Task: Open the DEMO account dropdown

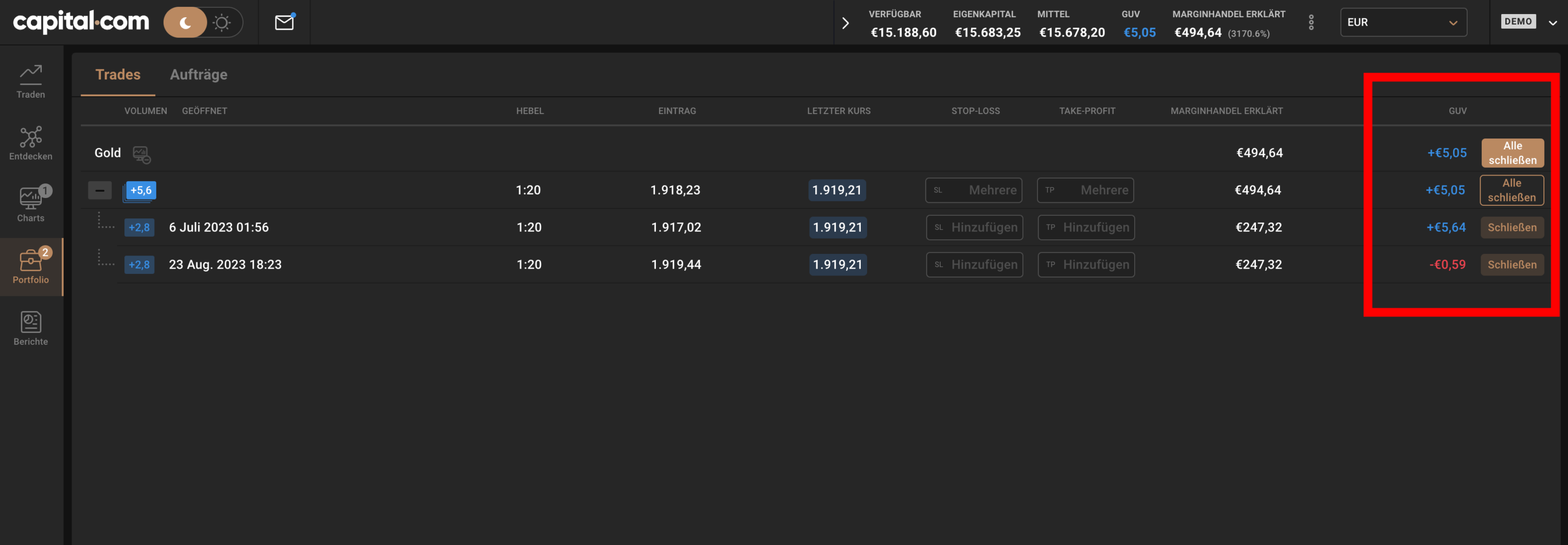Action: coord(1530,22)
